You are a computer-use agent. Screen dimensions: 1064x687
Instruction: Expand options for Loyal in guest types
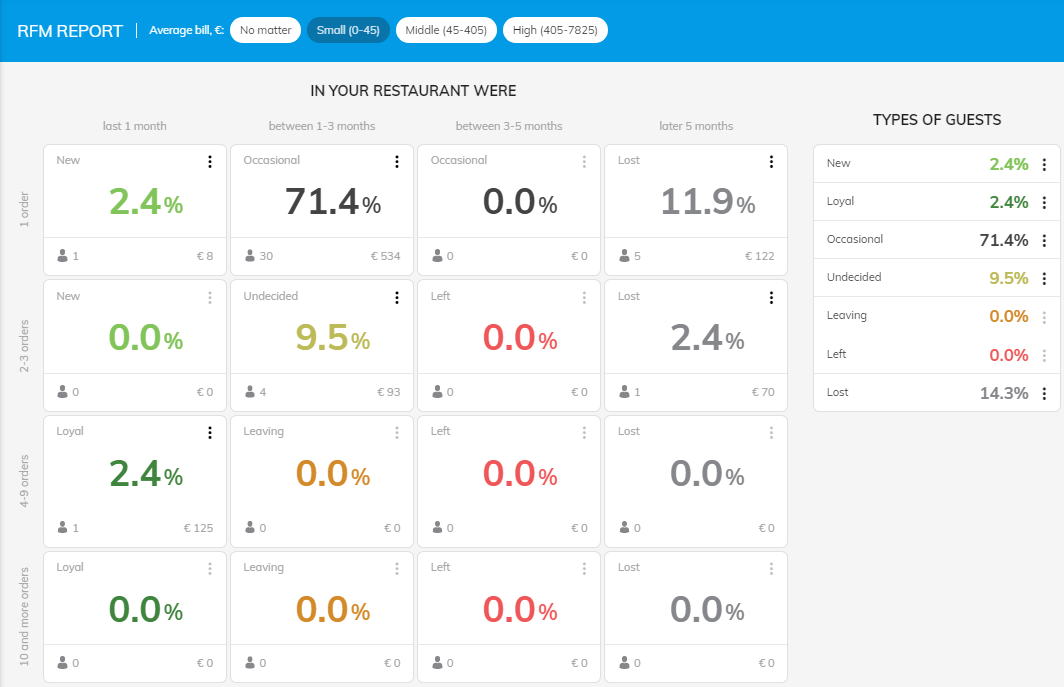pos(1044,203)
